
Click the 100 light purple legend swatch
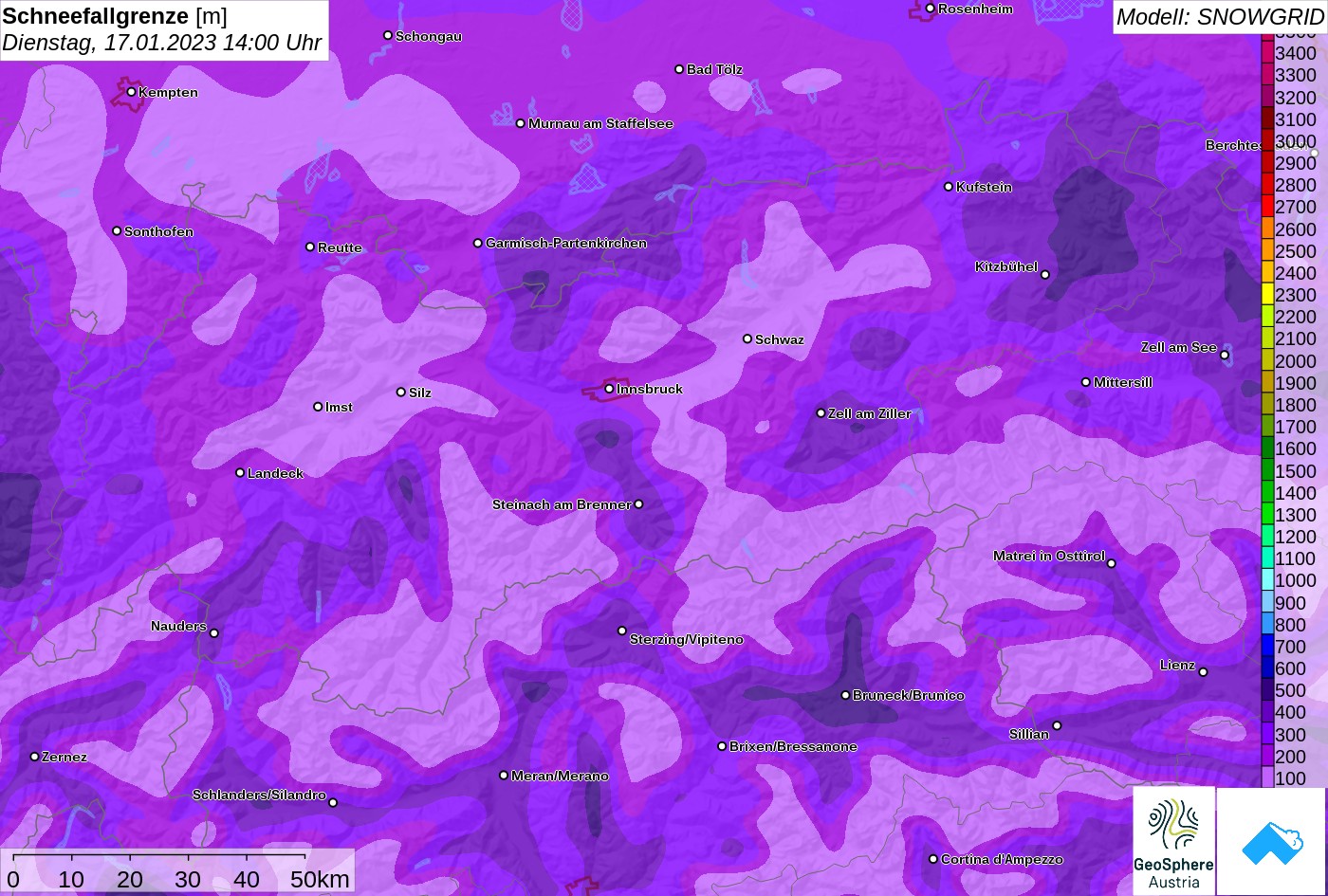coord(1267,777)
